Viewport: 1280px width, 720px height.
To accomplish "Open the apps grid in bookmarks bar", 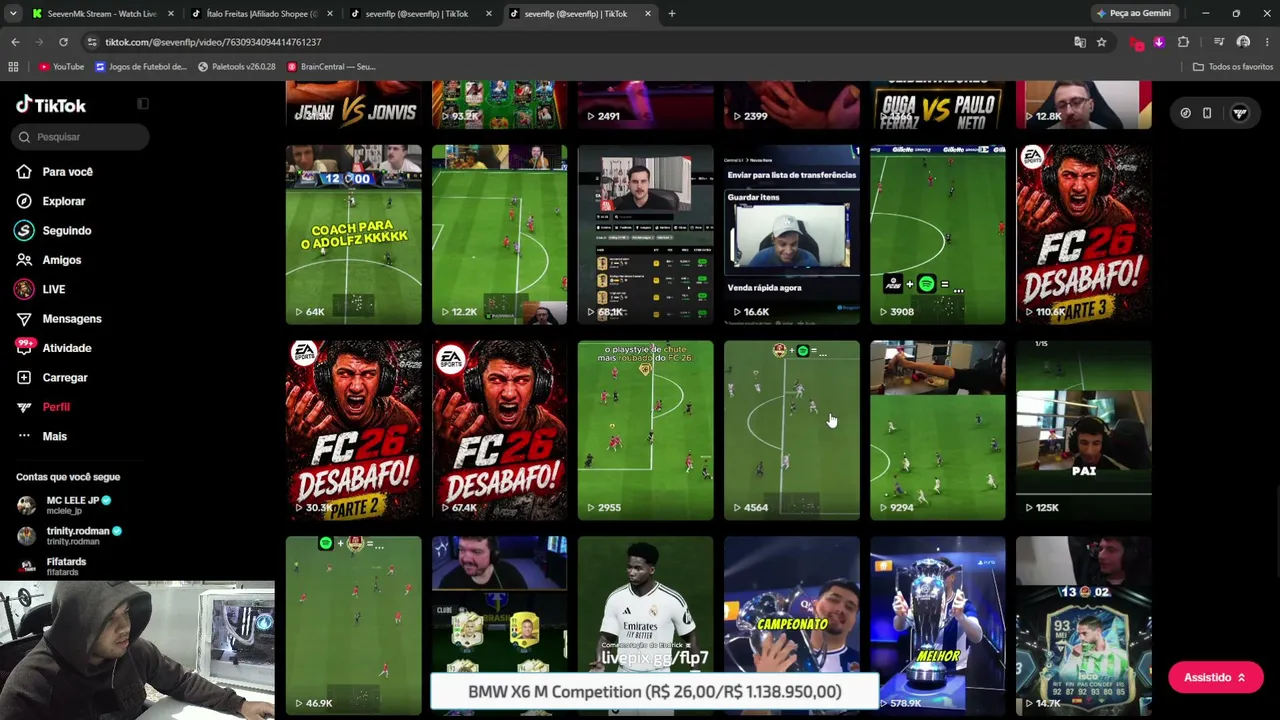I will (x=13, y=67).
